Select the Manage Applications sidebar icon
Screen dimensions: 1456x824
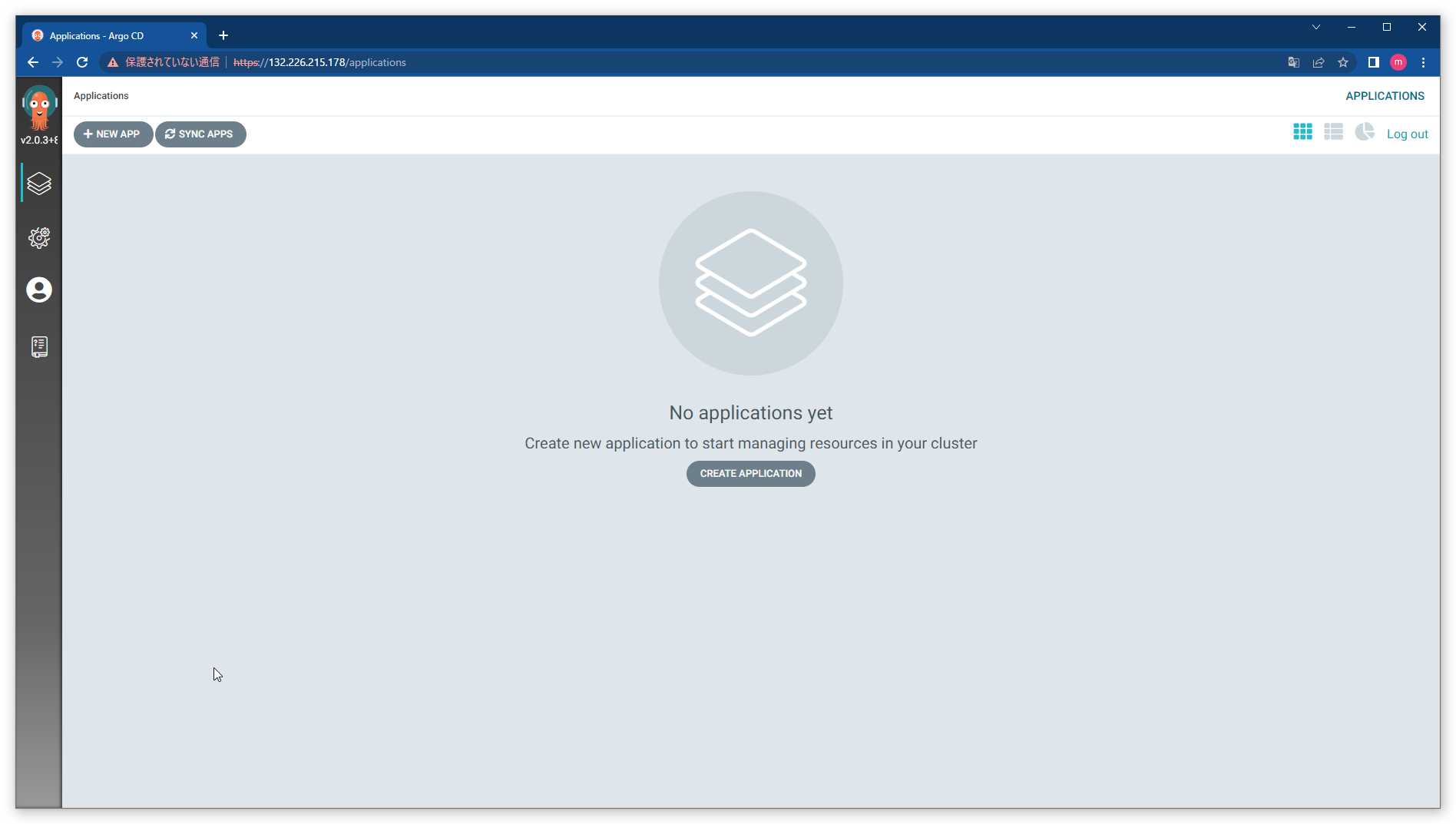[x=38, y=183]
